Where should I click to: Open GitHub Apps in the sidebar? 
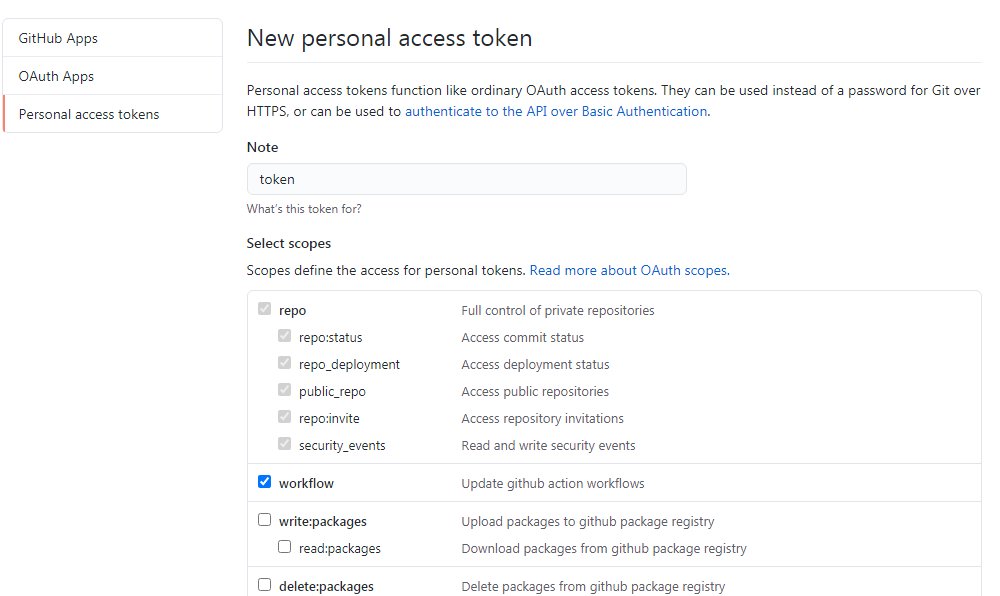pyautogui.click(x=58, y=38)
